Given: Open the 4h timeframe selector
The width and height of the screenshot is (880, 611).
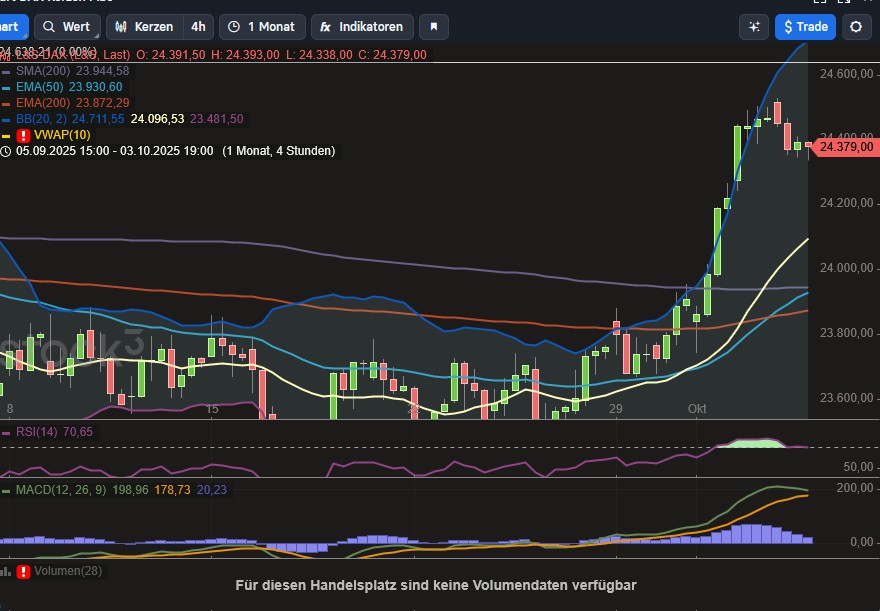Looking at the screenshot, I should click(197, 27).
